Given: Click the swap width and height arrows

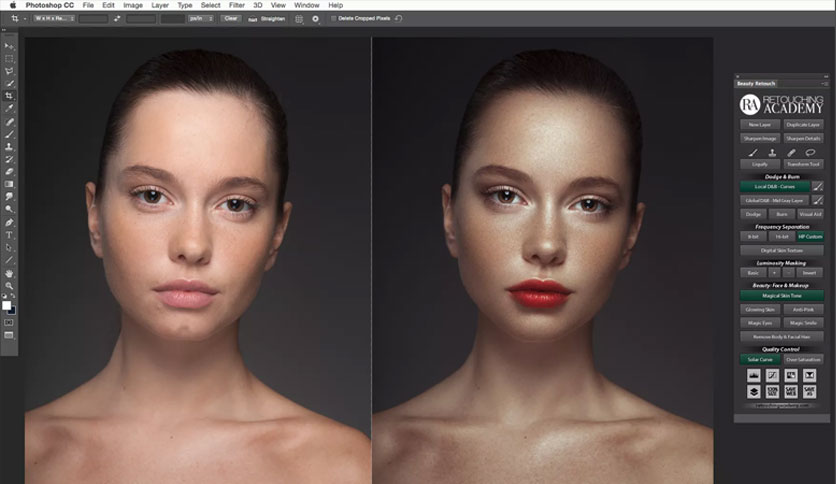Looking at the screenshot, I should click(117, 19).
